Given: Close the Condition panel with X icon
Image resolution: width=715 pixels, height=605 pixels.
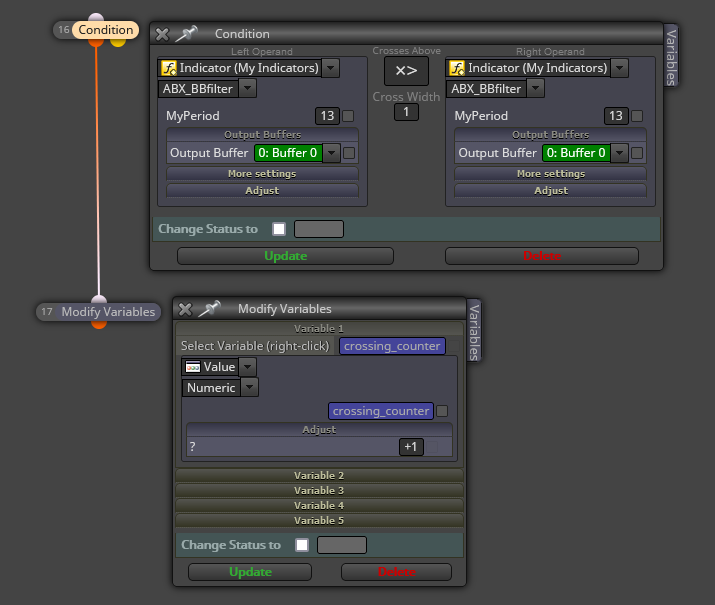Looking at the screenshot, I should pos(162,34).
